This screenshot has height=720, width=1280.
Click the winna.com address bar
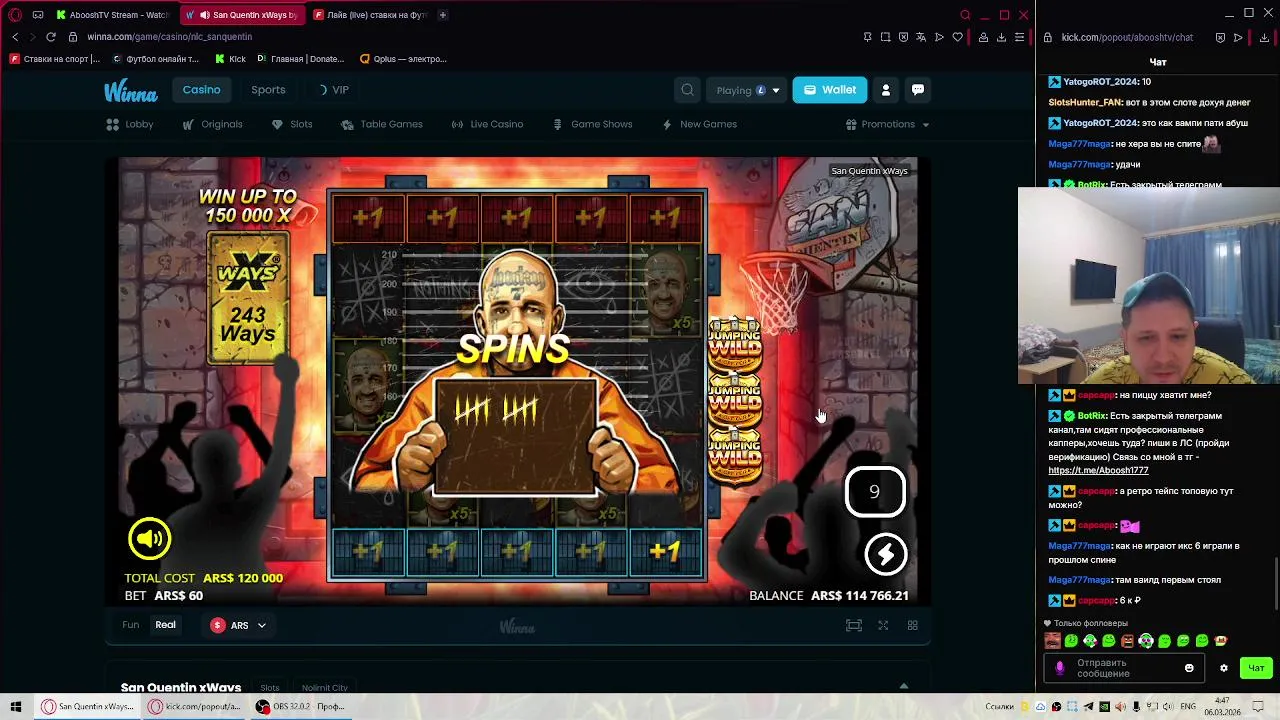[169, 37]
